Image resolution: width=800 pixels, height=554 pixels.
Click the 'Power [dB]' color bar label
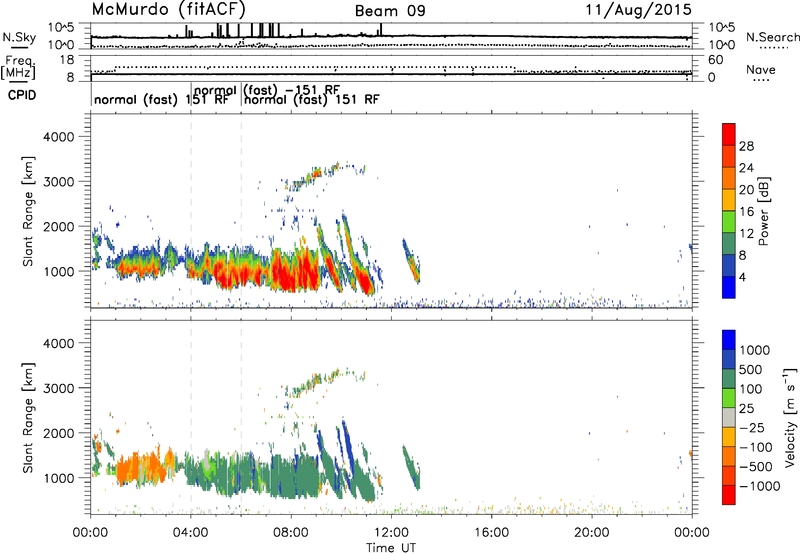(763, 211)
